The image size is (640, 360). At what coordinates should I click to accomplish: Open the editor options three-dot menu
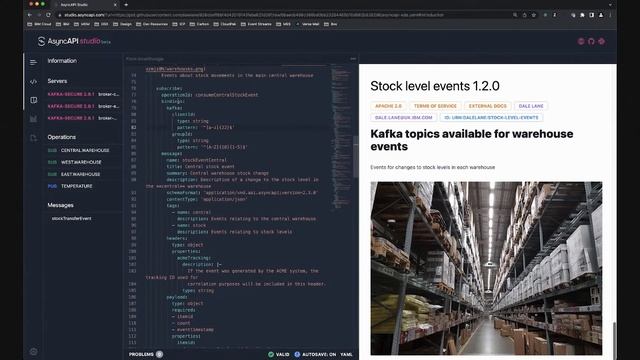point(353,59)
